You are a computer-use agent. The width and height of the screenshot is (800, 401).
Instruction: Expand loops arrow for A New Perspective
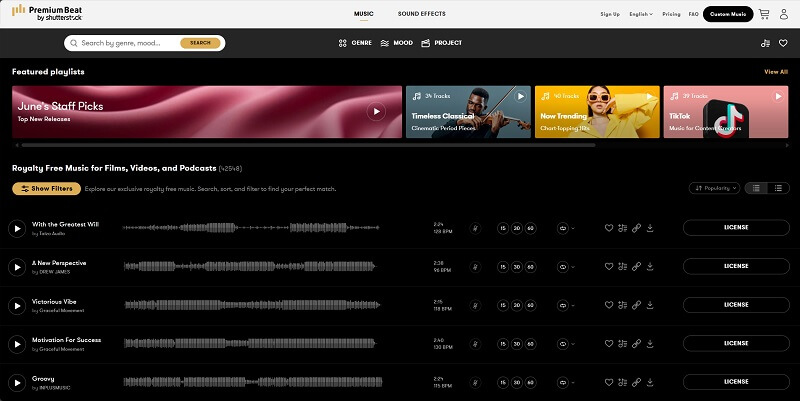573,267
